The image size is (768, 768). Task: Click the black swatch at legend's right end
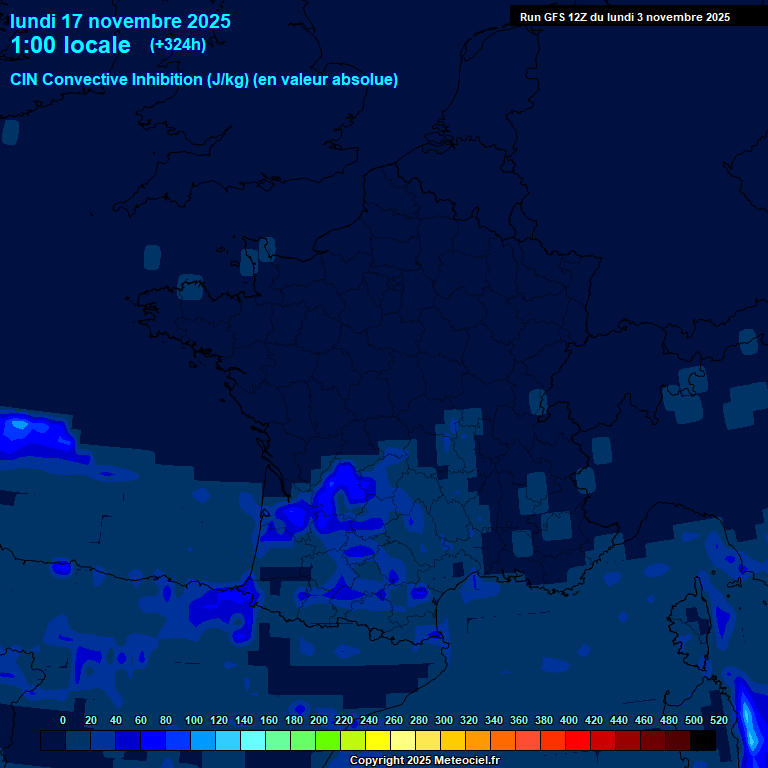click(x=703, y=741)
